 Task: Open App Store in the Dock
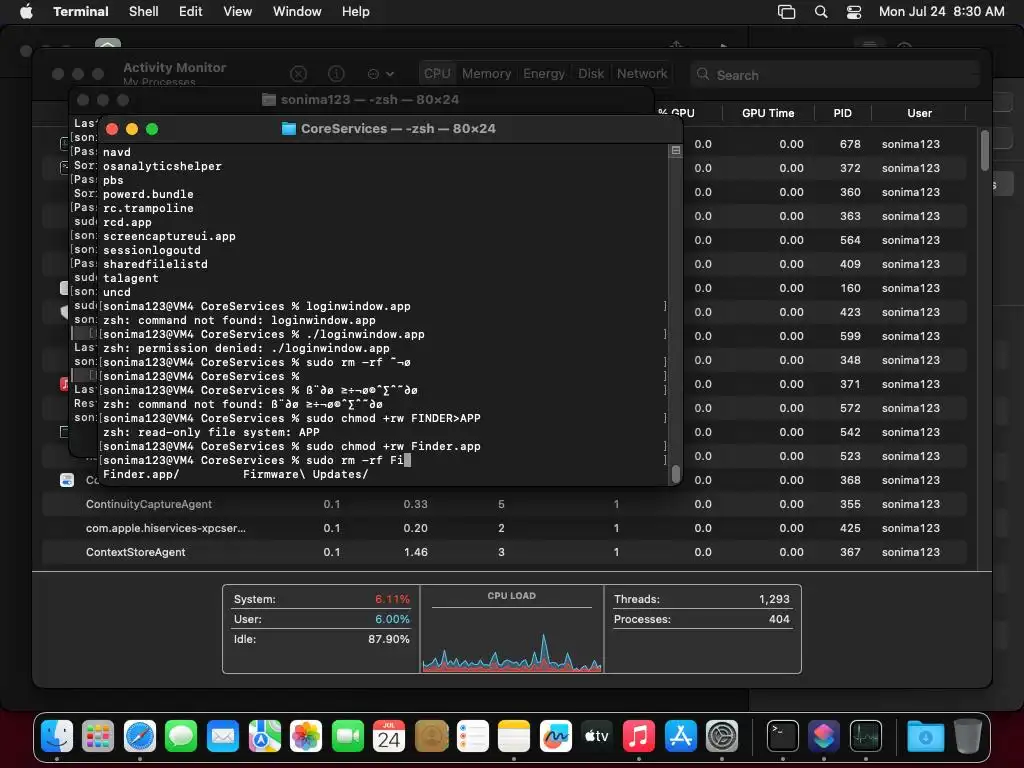pyautogui.click(x=680, y=737)
